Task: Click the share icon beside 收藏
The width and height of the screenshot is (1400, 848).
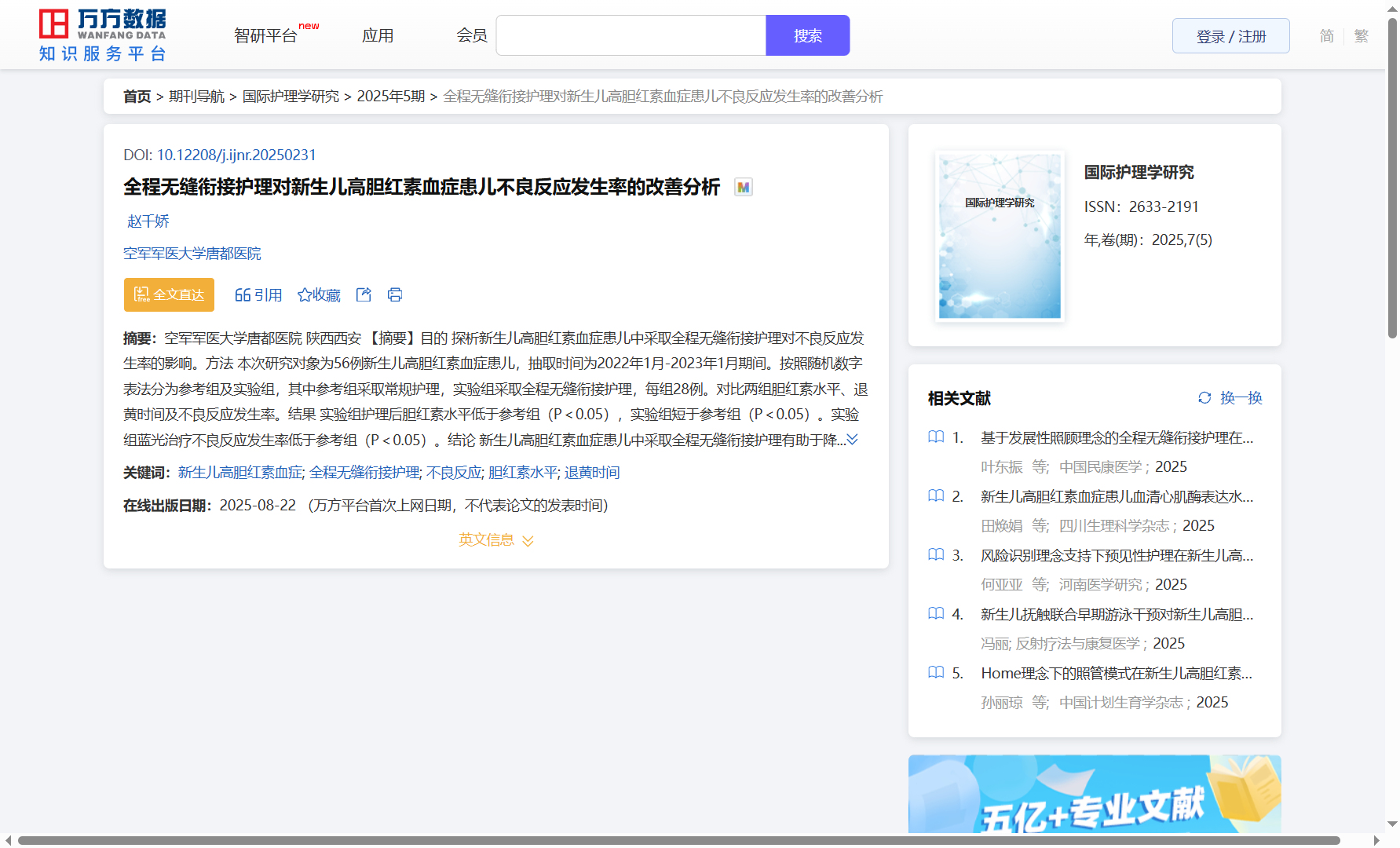Action: (364, 294)
